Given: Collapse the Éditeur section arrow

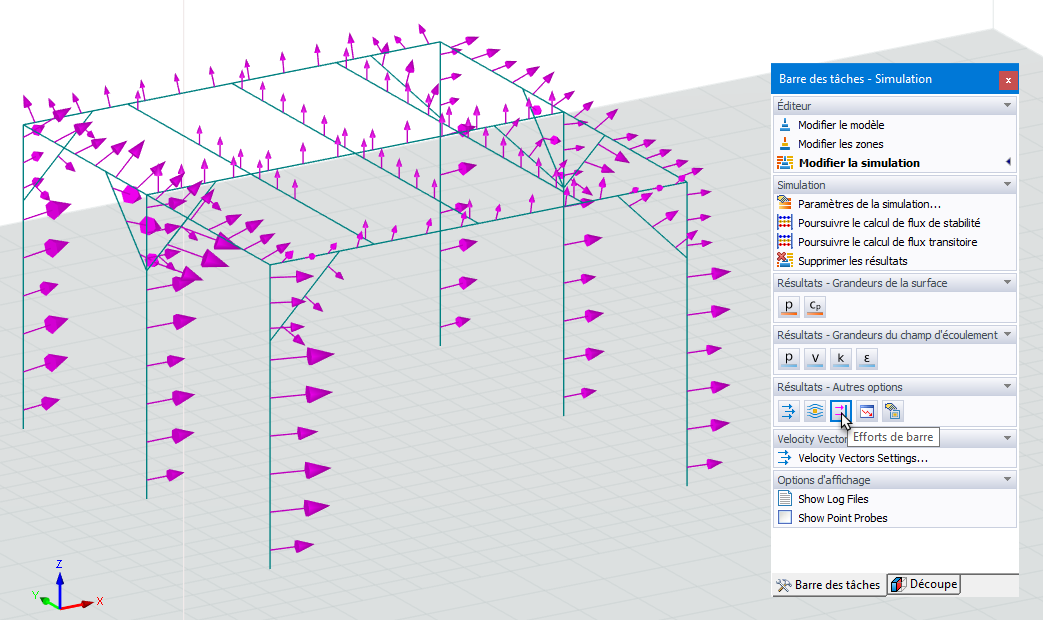Looking at the screenshot, I should click(x=1007, y=105).
